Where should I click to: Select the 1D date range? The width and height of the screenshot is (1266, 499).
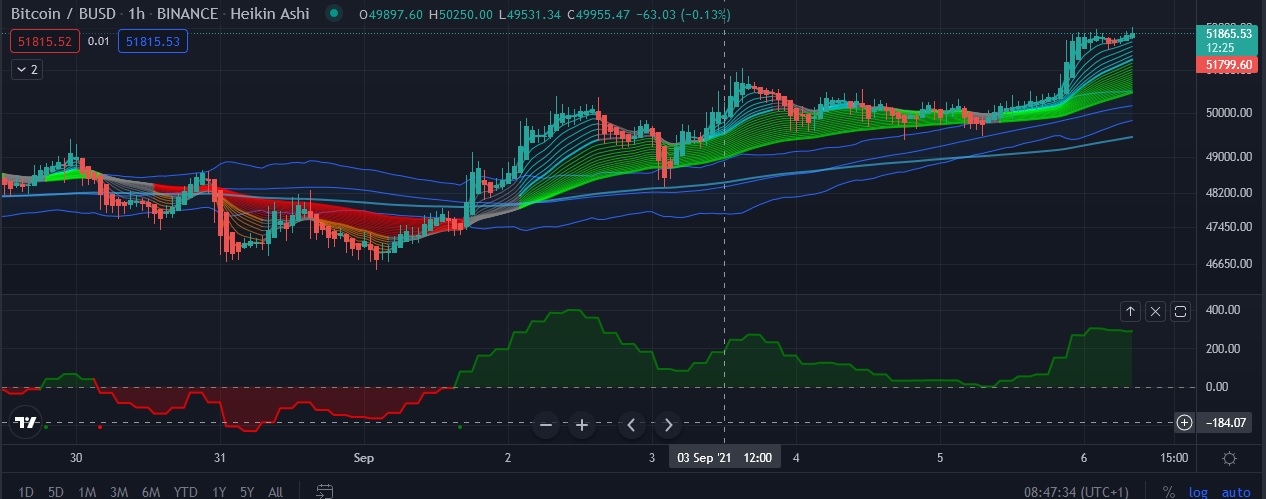point(27,491)
